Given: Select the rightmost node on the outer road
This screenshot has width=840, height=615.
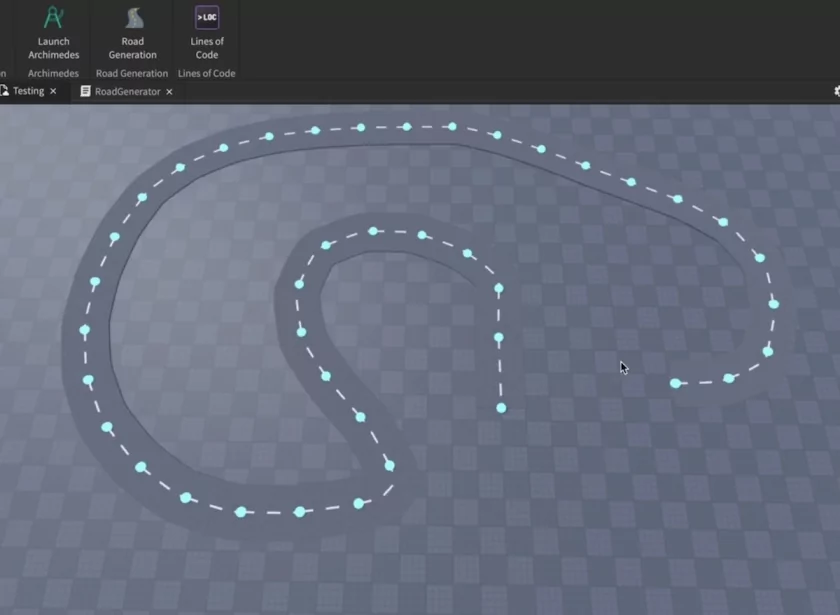Looking at the screenshot, I should click(x=773, y=303).
